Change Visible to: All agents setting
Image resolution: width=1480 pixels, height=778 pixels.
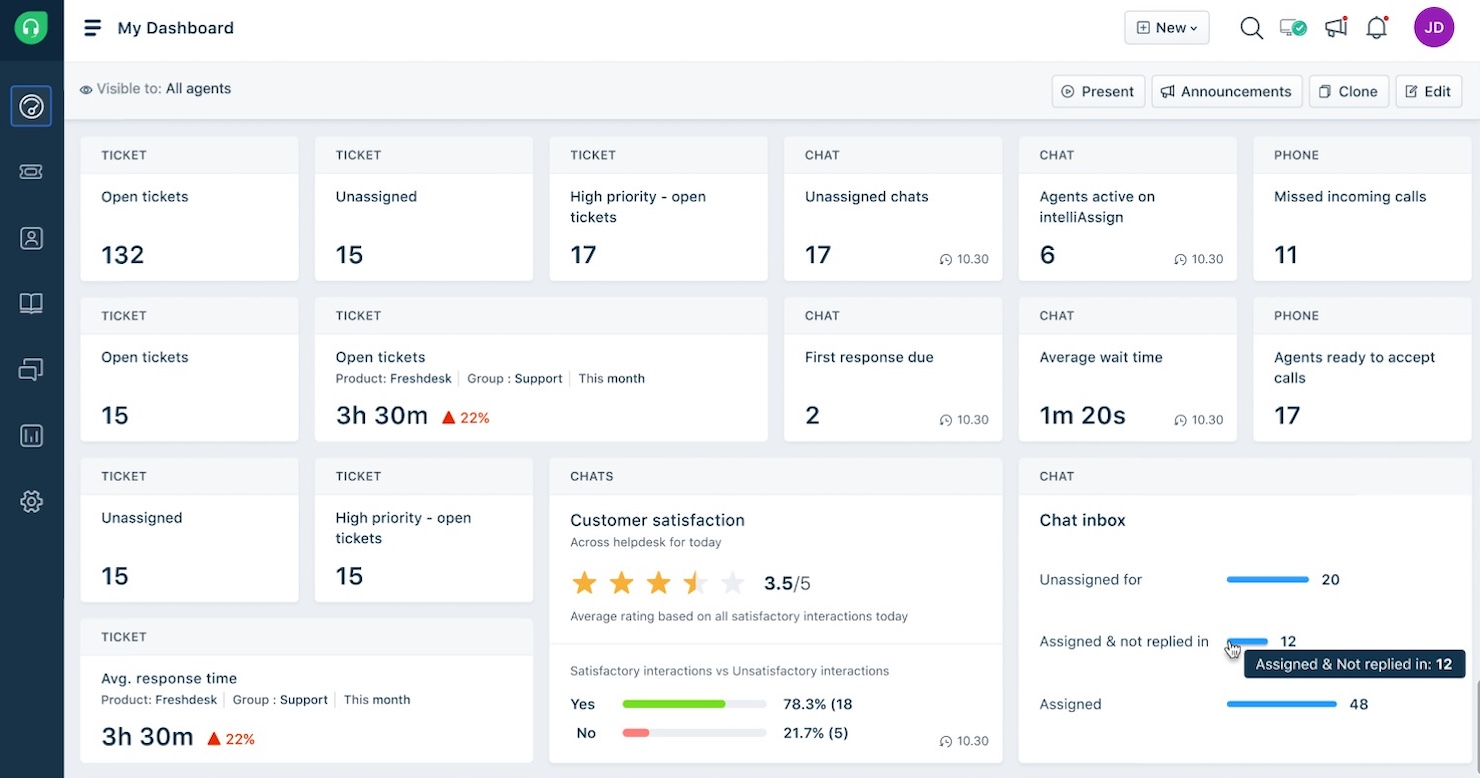click(196, 88)
